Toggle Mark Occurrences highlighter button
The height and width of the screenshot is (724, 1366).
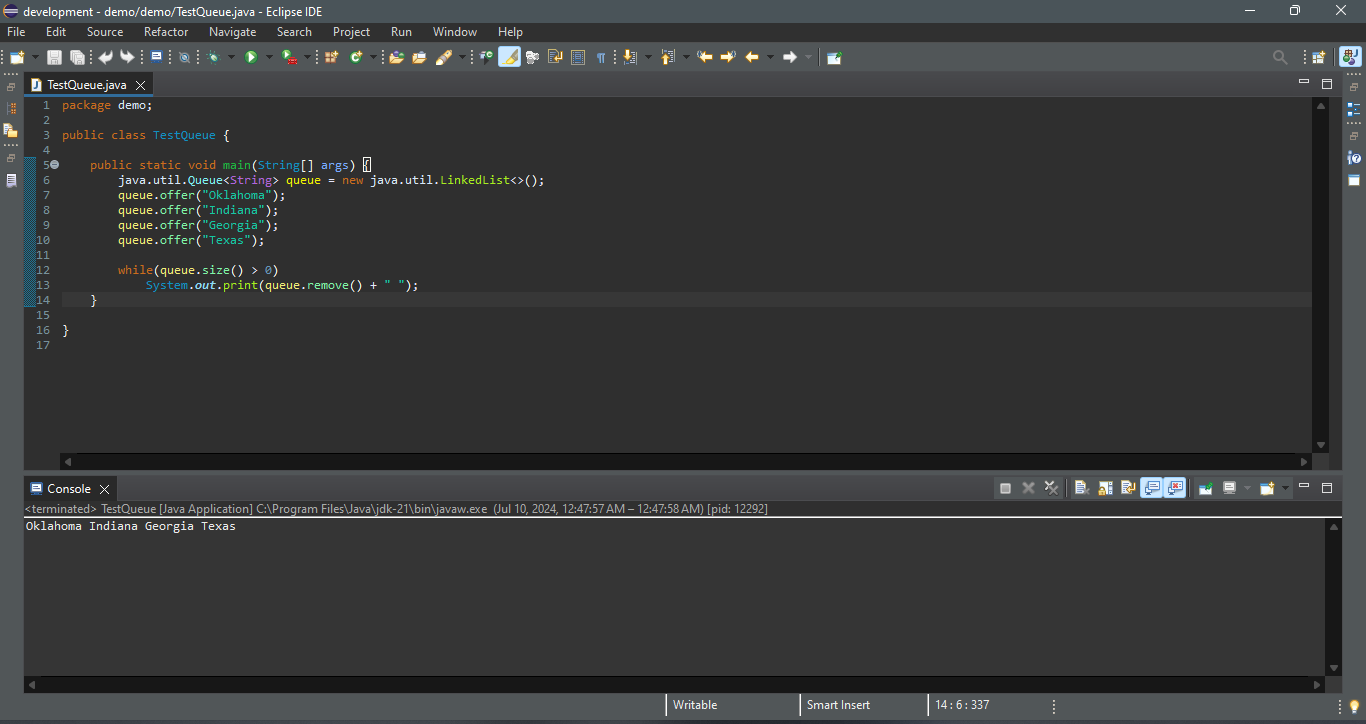coord(509,58)
